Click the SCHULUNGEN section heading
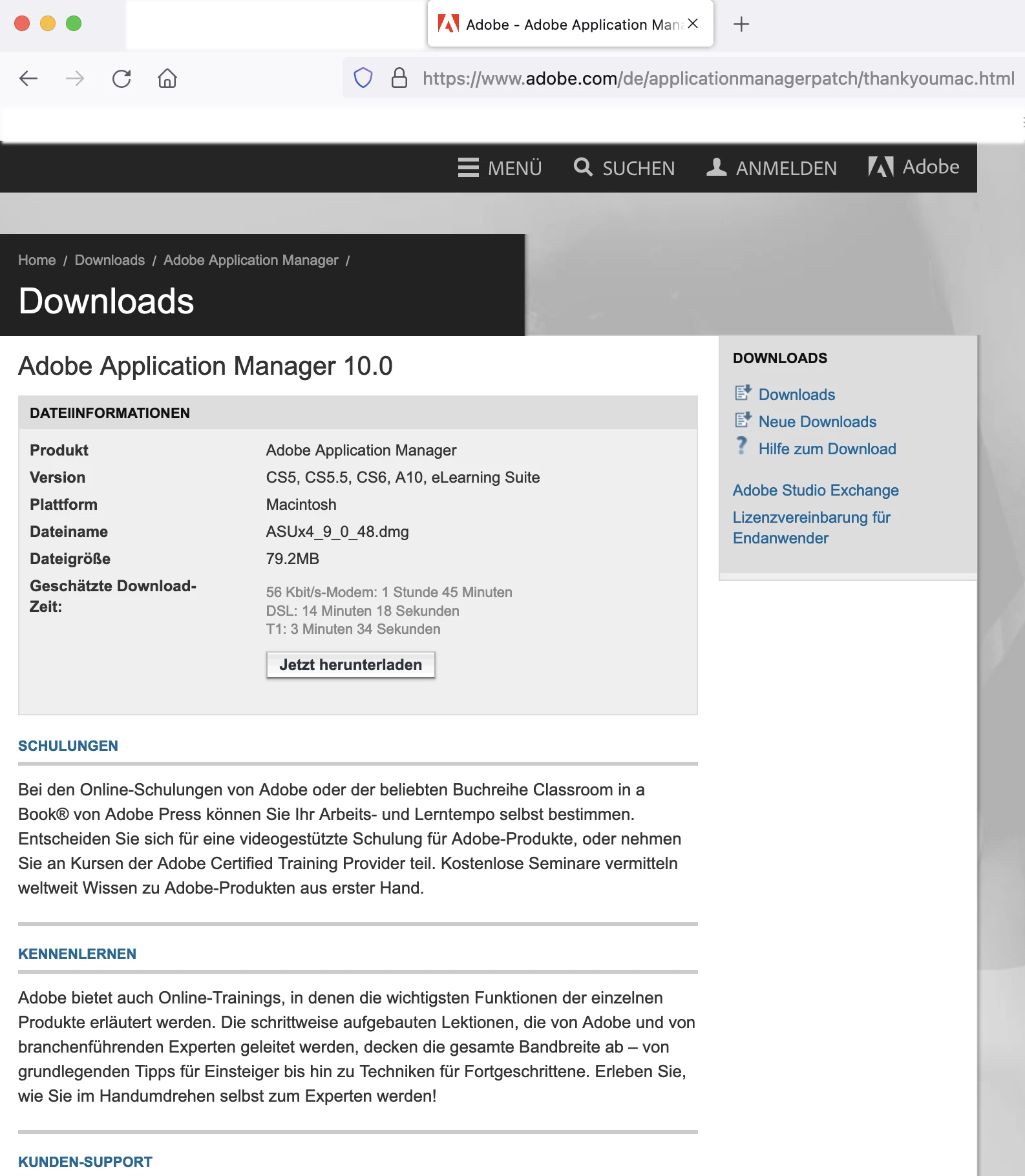The width and height of the screenshot is (1025, 1176). (68, 746)
